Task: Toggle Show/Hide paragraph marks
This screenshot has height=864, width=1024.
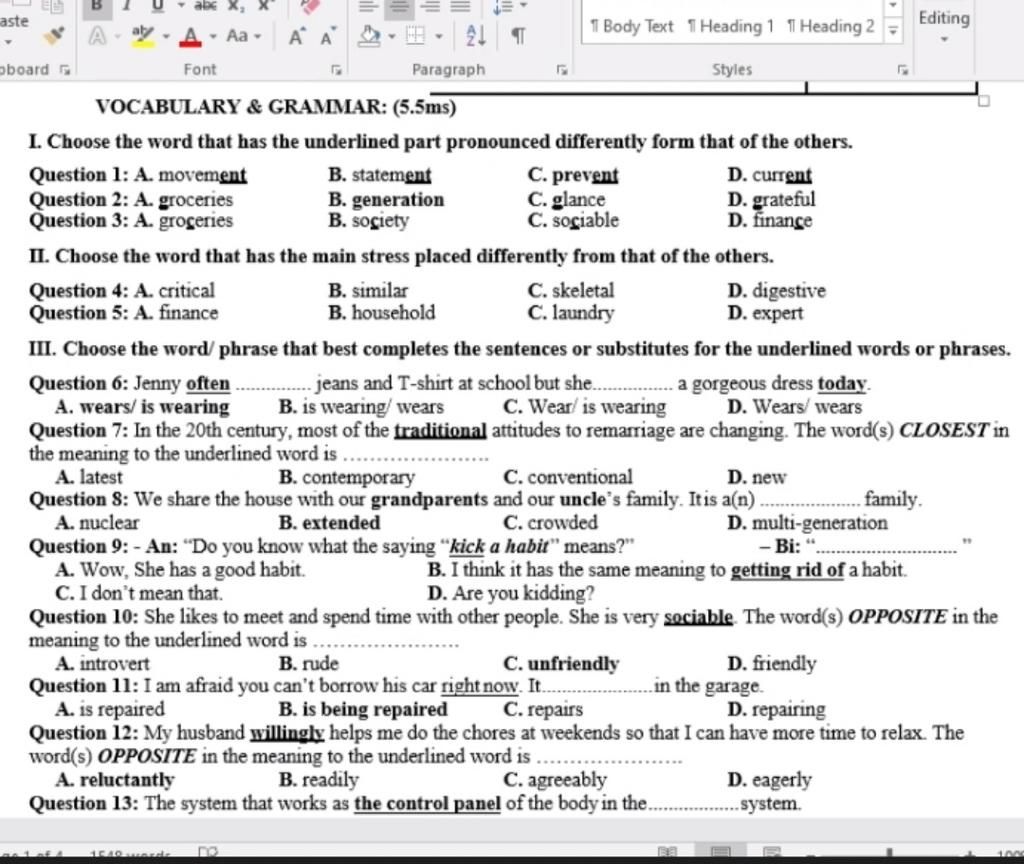Action: tap(517, 36)
